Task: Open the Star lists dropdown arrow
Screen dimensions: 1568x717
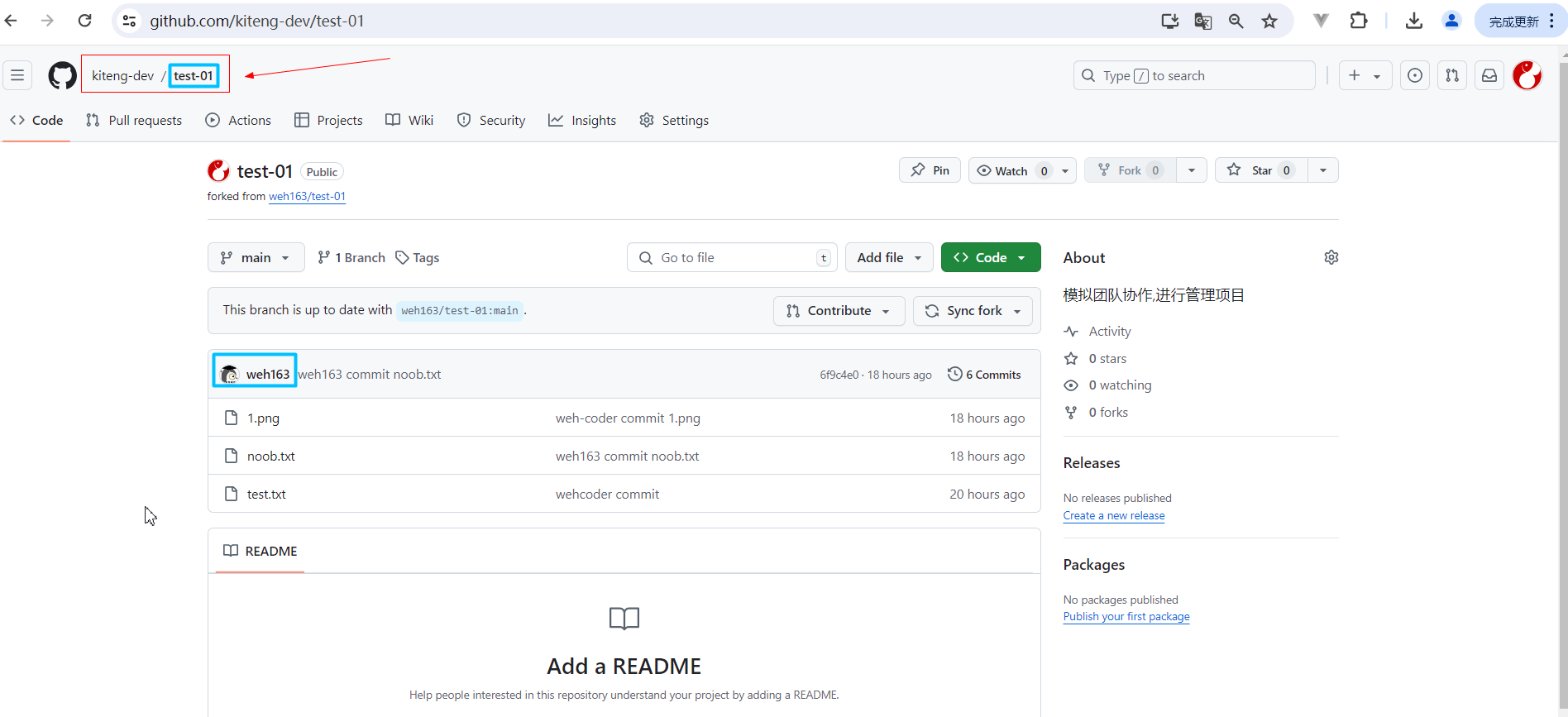Action: (1323, 170)
